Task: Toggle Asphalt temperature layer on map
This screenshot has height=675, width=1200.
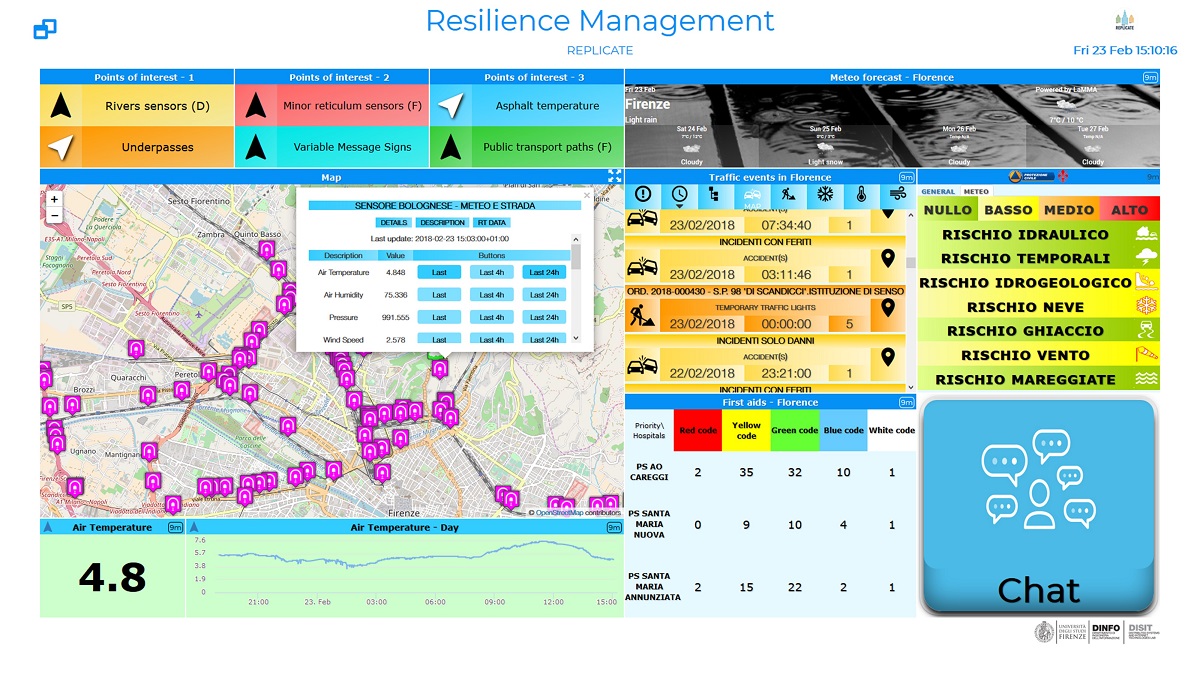Action: pos(527,106)
